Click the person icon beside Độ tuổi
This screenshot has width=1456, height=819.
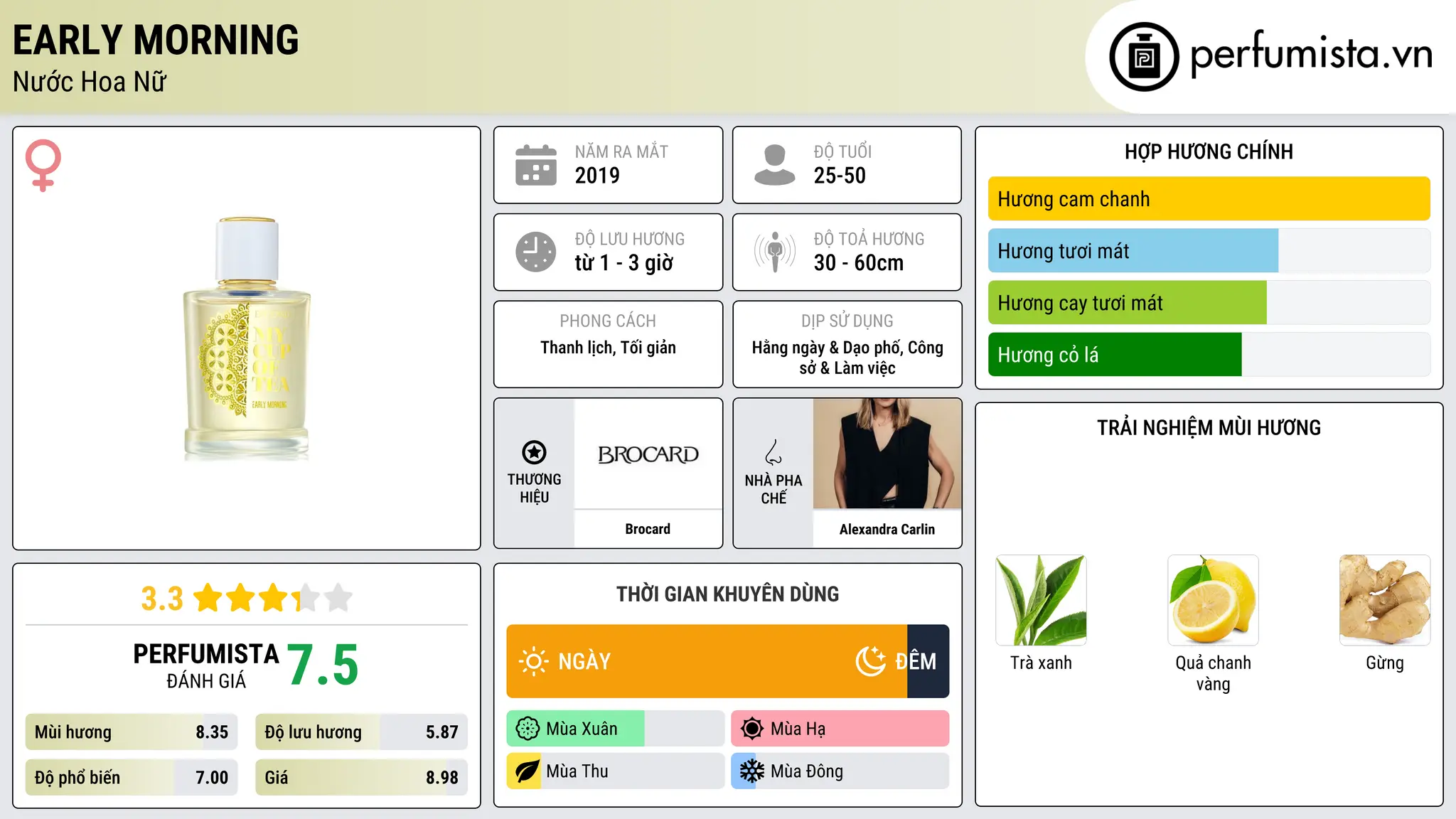point(775,165)
